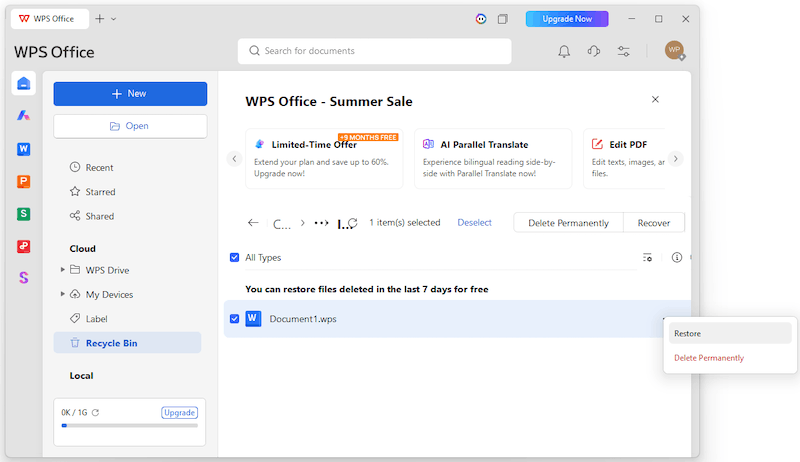Click the Recover button

(654, 223)
